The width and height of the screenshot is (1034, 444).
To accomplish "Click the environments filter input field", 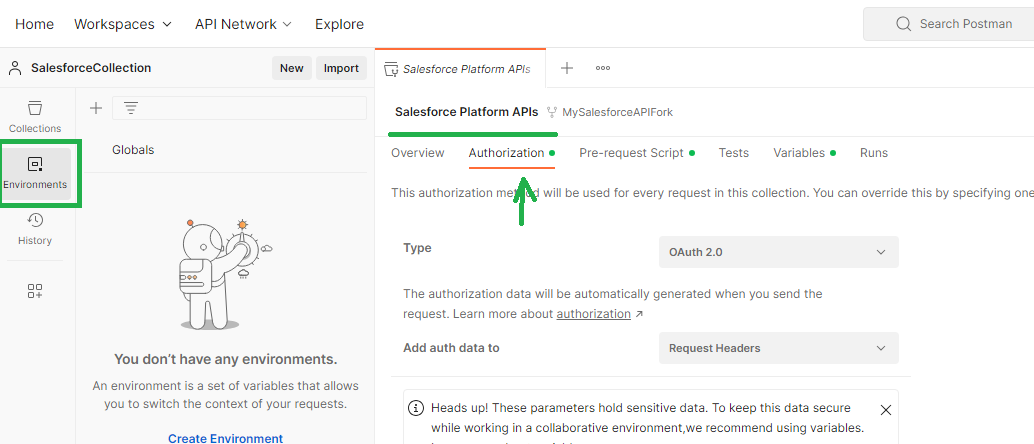I will (239, 108).
